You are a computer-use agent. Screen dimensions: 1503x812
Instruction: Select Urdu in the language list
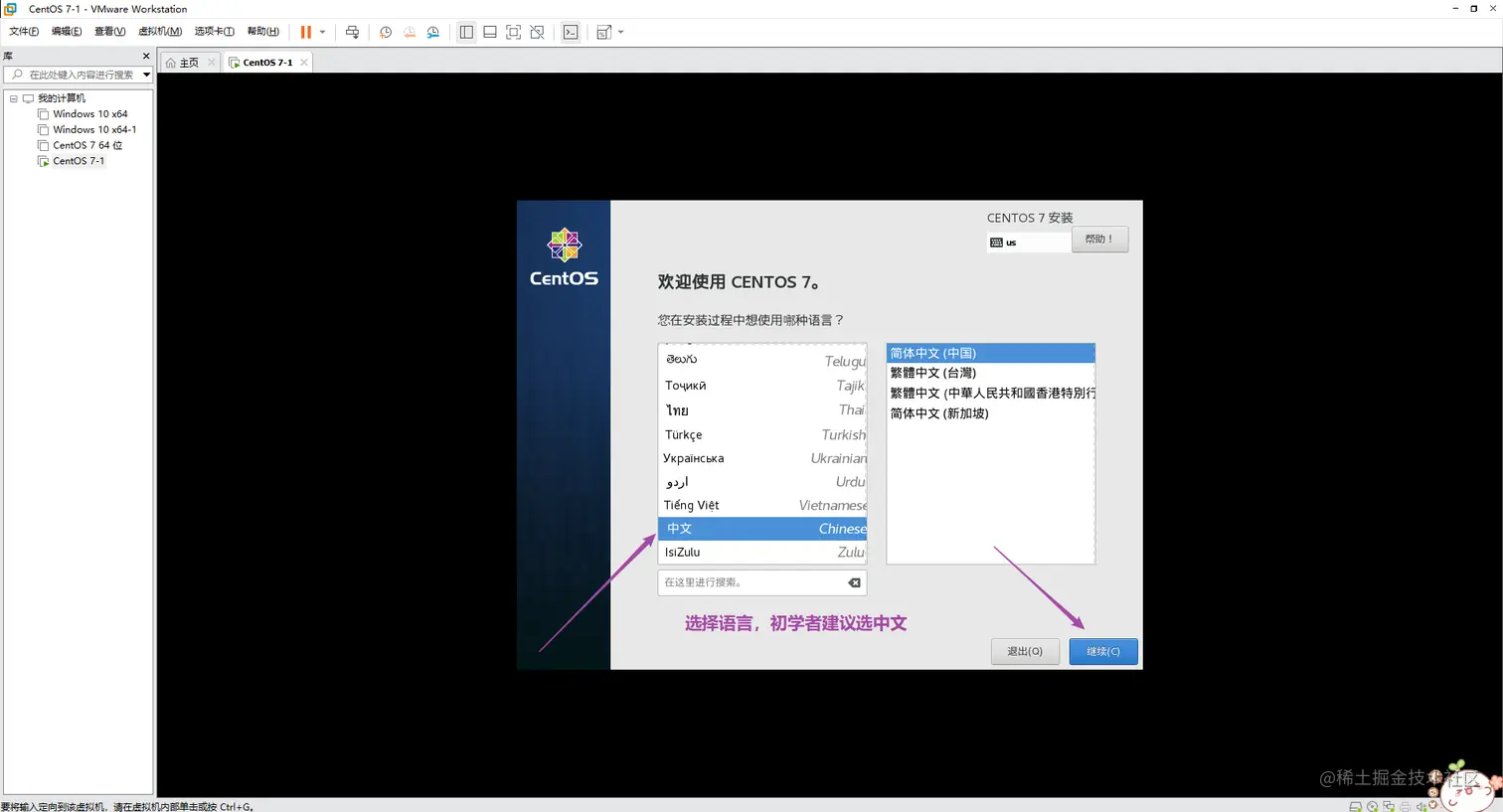pyautogui.click(x=762, y=482)
